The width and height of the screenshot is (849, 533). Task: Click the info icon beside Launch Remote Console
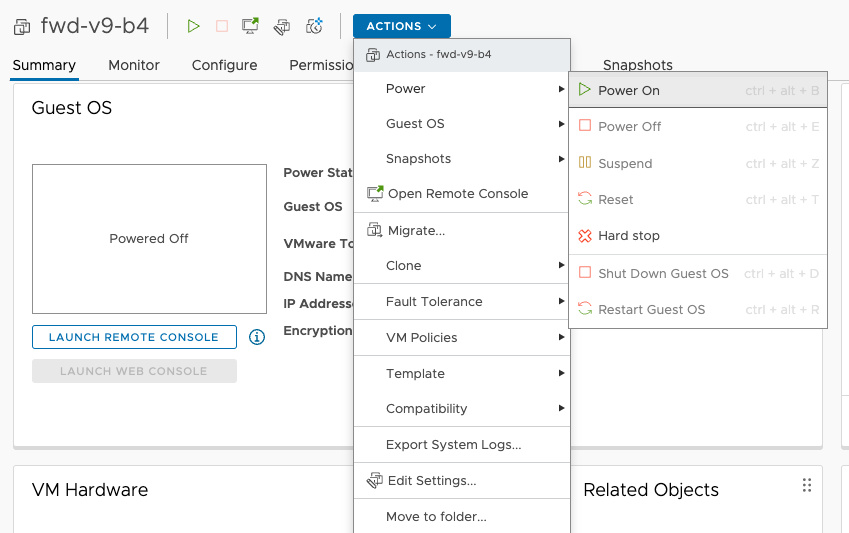click(x=257, y=337)
